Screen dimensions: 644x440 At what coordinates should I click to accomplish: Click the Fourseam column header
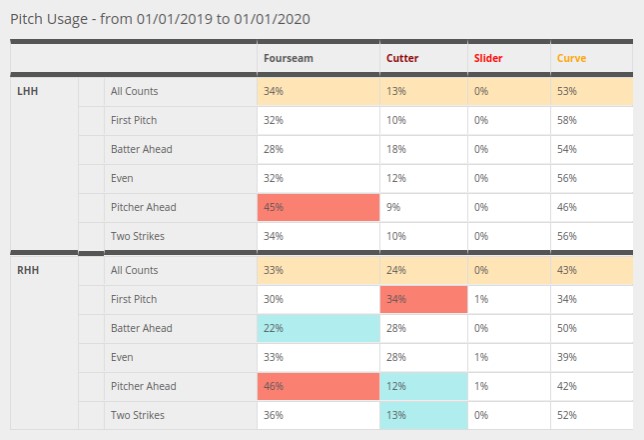click(x=288, y=58)
